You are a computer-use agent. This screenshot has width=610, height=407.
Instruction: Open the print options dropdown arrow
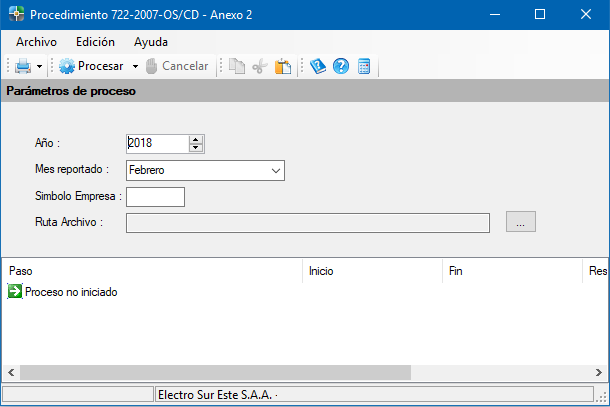click(39, 67)
